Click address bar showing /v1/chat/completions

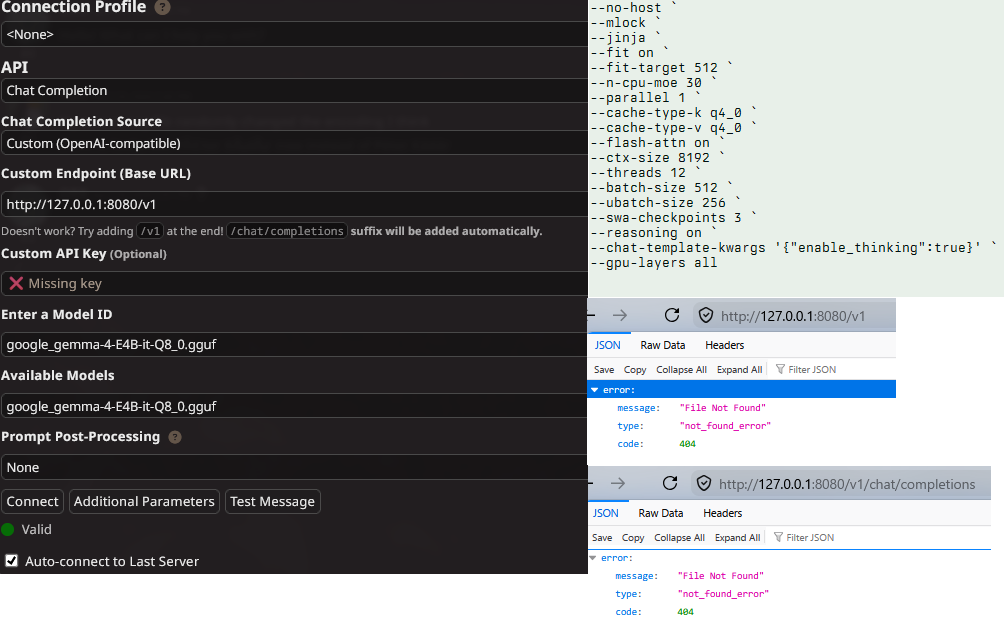point(841,484)
